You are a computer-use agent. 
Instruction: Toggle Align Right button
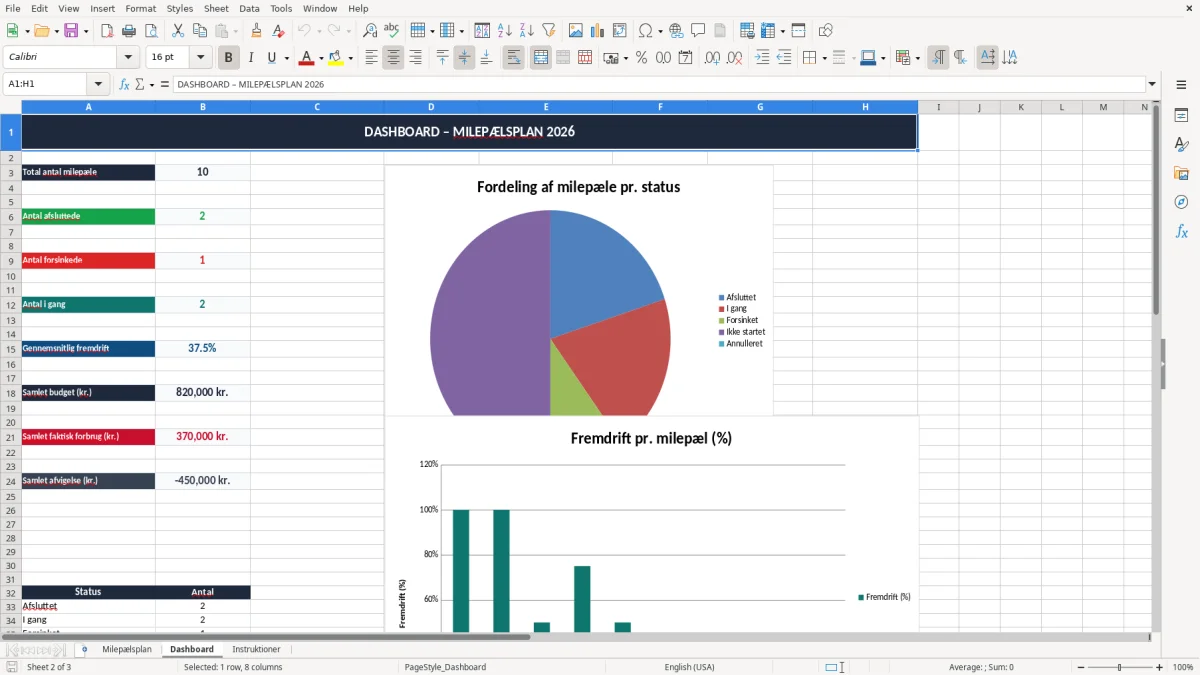point(415,58)
